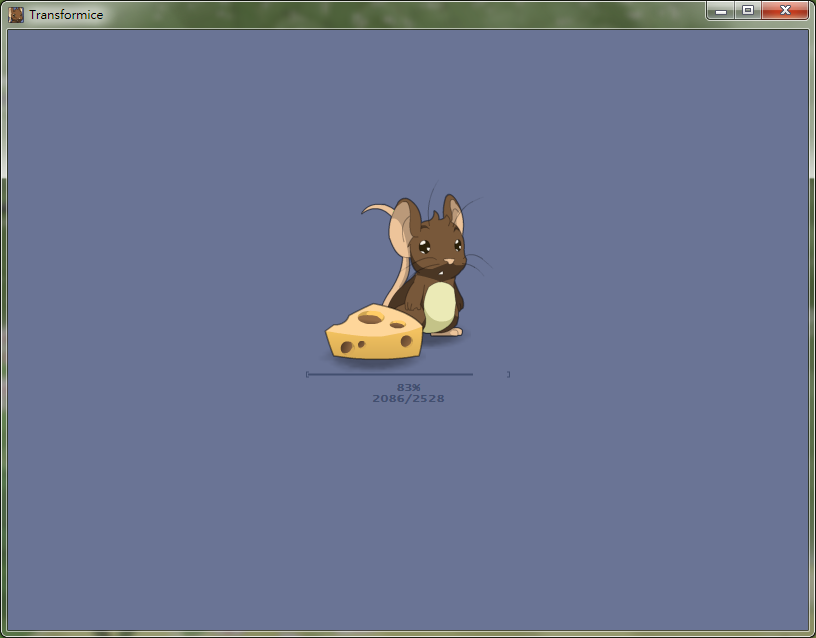Image resolution: width=816 pixels, height=638 pixels.
Task: Minimize the Transformice window
Action: point(720,11)
